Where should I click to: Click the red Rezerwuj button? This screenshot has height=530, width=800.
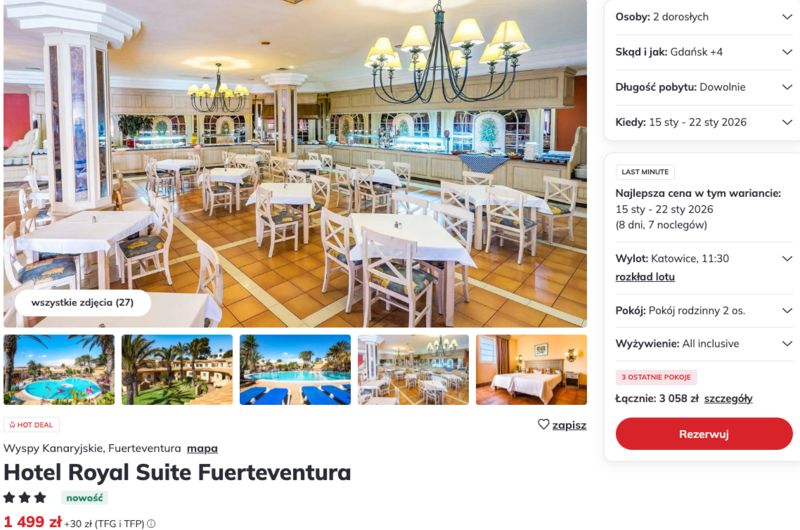point(704,434)
